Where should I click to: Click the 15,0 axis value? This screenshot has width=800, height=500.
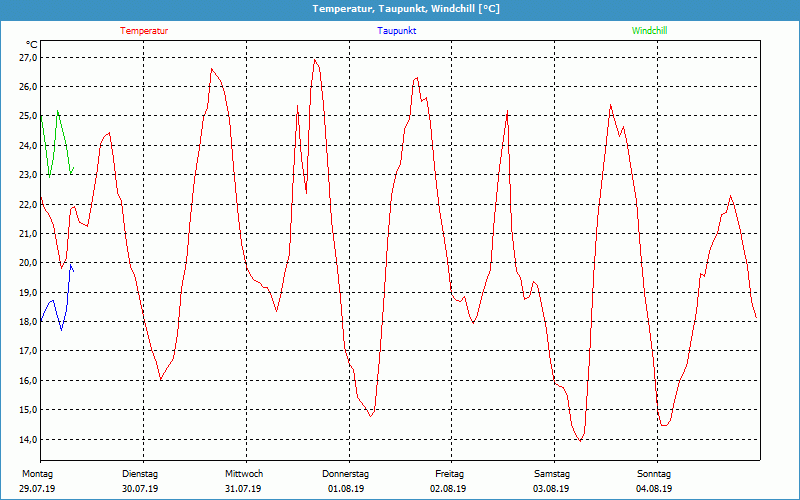pyautogui.click(x=29, y=410)
